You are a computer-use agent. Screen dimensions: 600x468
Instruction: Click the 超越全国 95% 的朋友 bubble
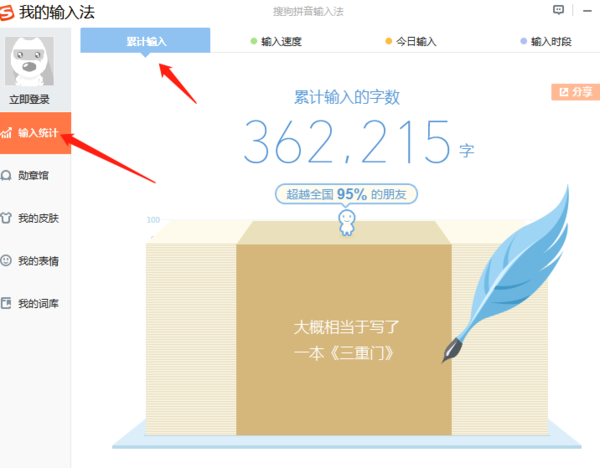click(346, 194)
